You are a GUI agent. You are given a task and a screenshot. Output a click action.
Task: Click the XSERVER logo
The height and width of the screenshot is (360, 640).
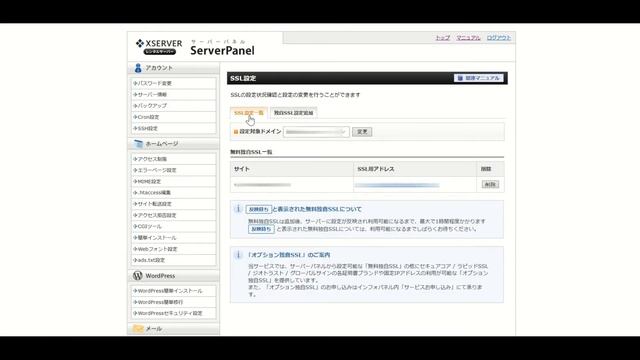pyautogui.click(x=159, y=47)
